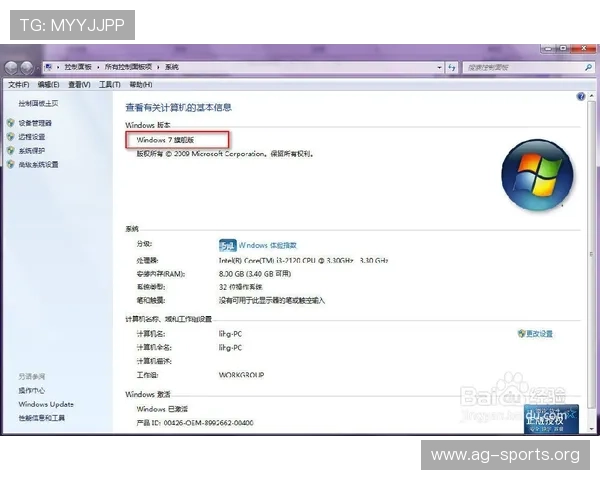Click the computer icon in address bar
The image size is (600, 480).
48,67
